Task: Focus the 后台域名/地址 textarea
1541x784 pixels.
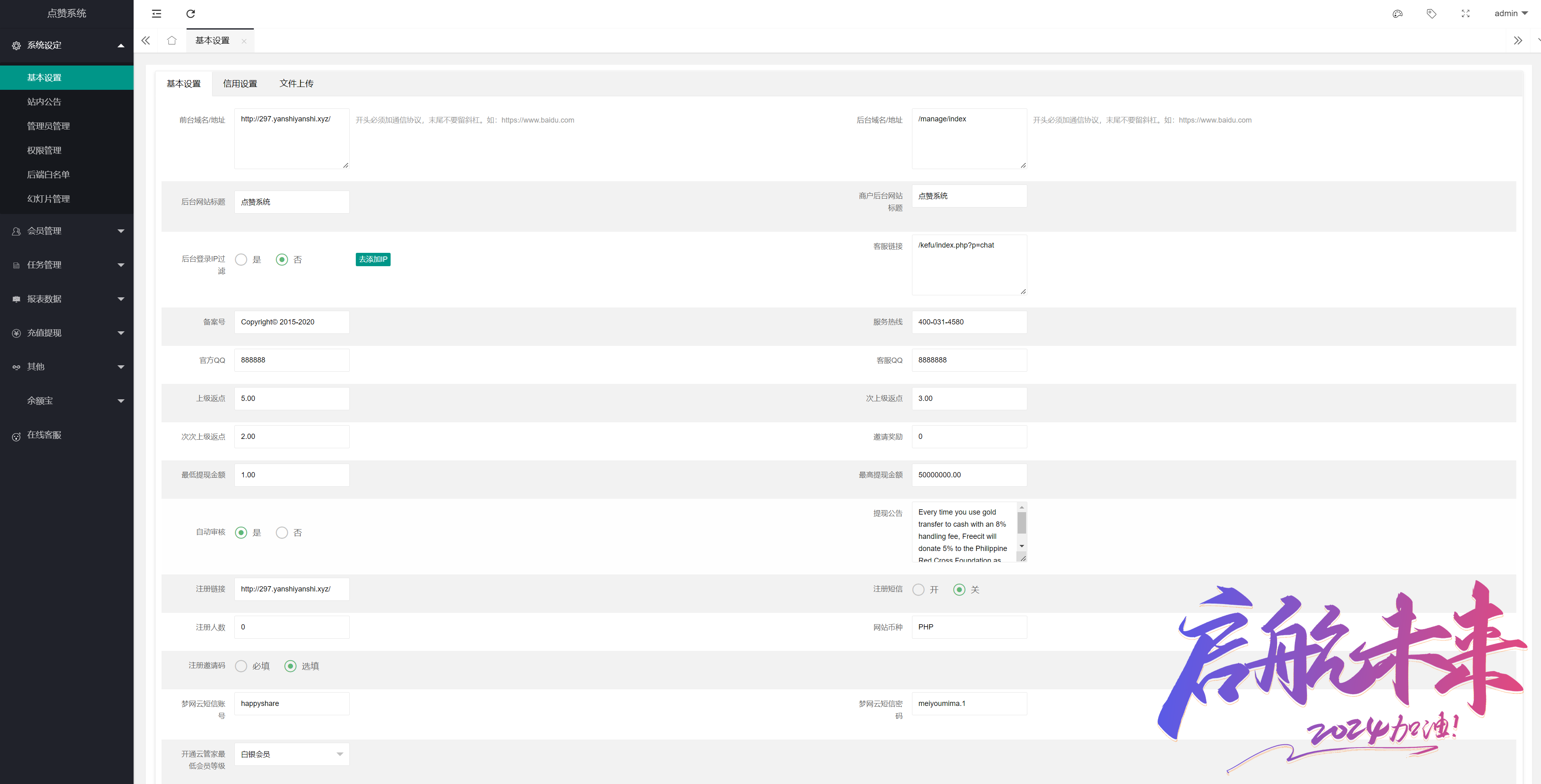Action: (969, 139)
